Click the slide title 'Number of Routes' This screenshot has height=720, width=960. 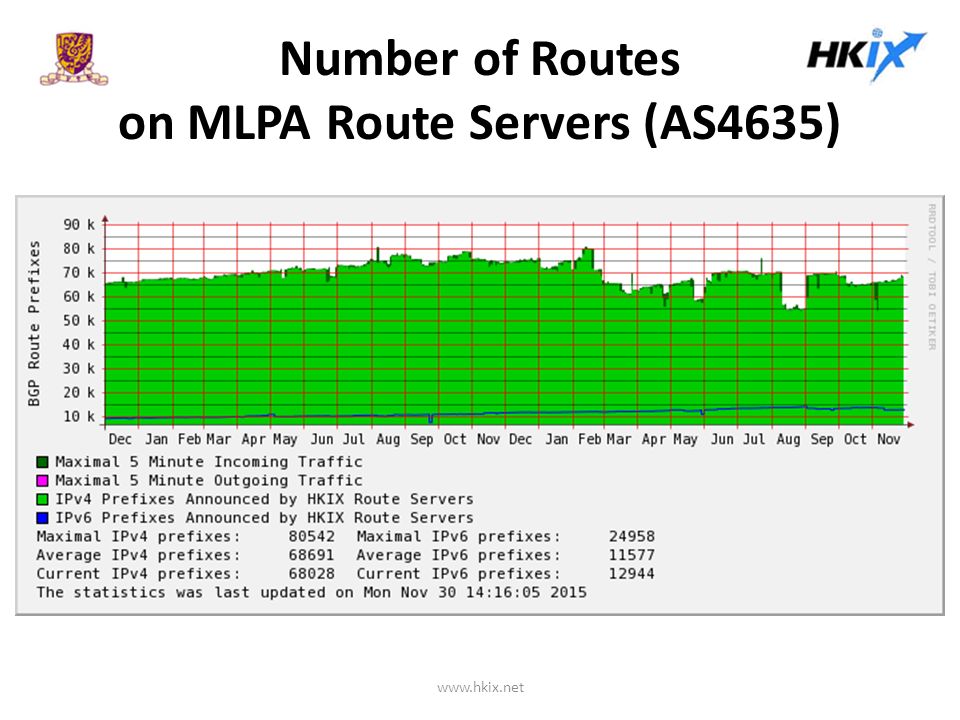[479, 59]
